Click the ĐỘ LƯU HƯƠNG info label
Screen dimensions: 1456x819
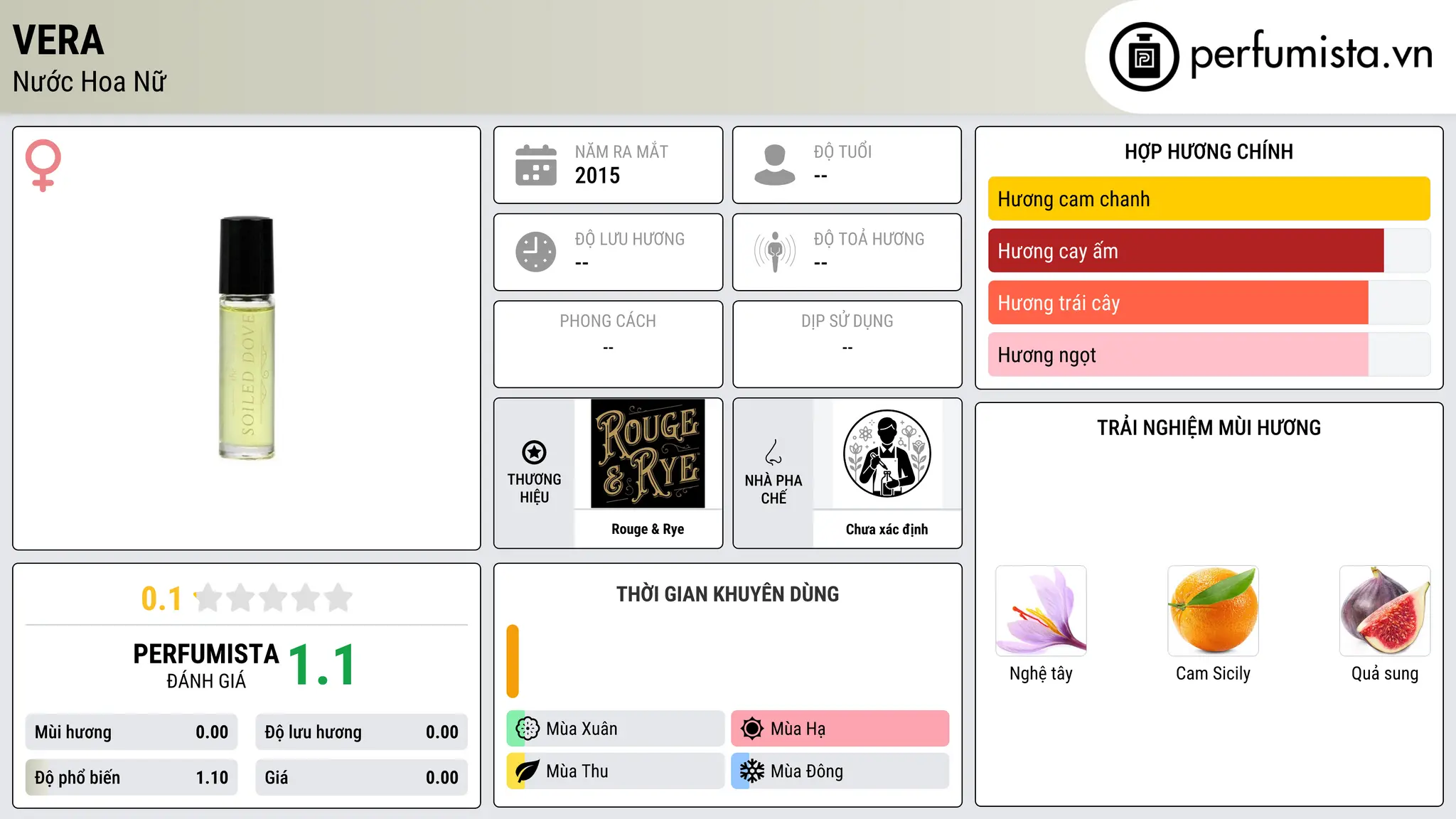(x=629, y=239)
